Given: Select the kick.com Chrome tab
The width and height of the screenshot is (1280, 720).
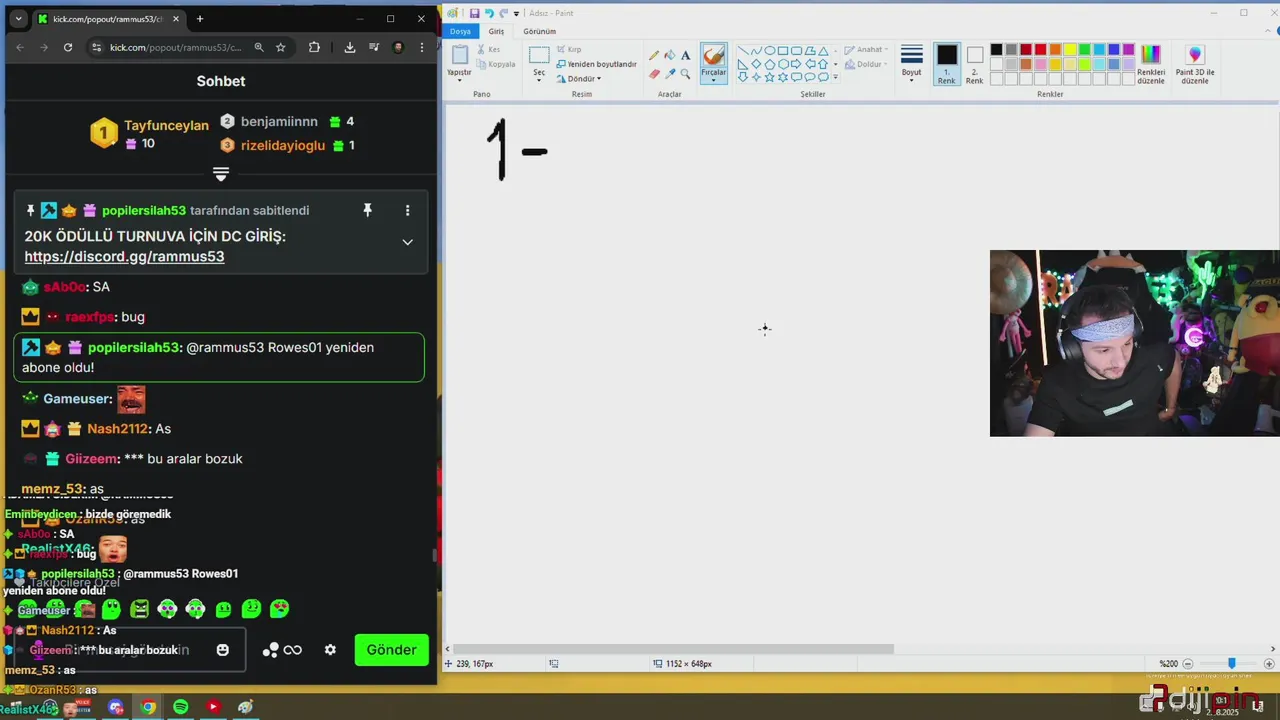Looking at the screenshot, I should click(108, 19).
